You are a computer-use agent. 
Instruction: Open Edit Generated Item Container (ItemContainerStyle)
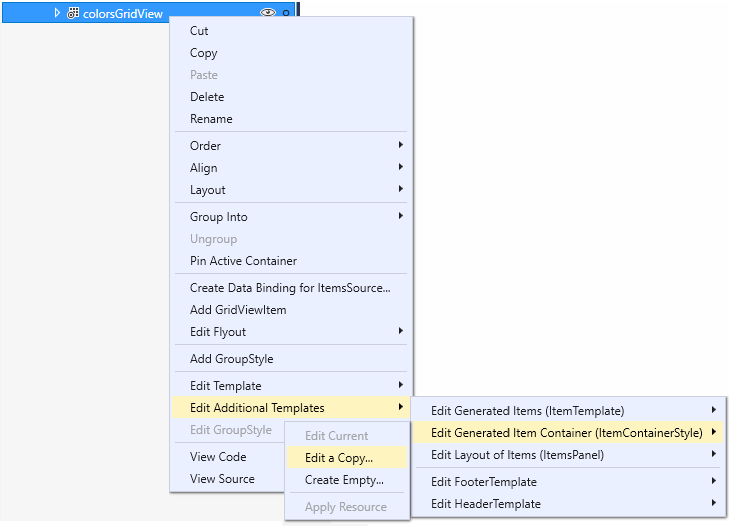pos(569,433)
